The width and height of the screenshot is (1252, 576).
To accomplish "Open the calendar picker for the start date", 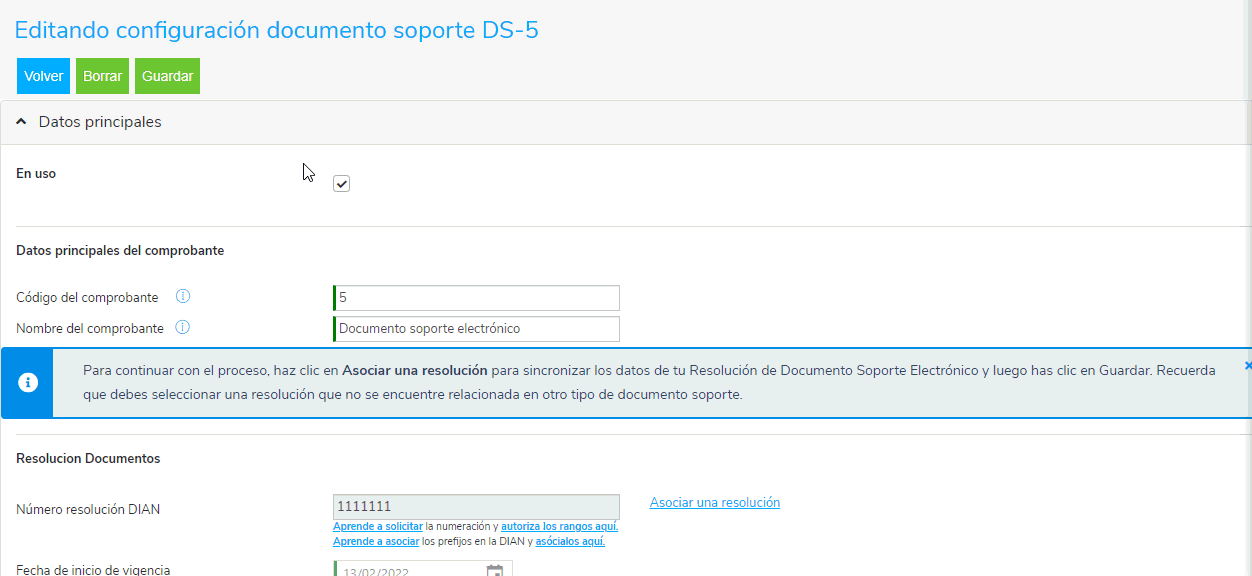I will pos(495,571).
